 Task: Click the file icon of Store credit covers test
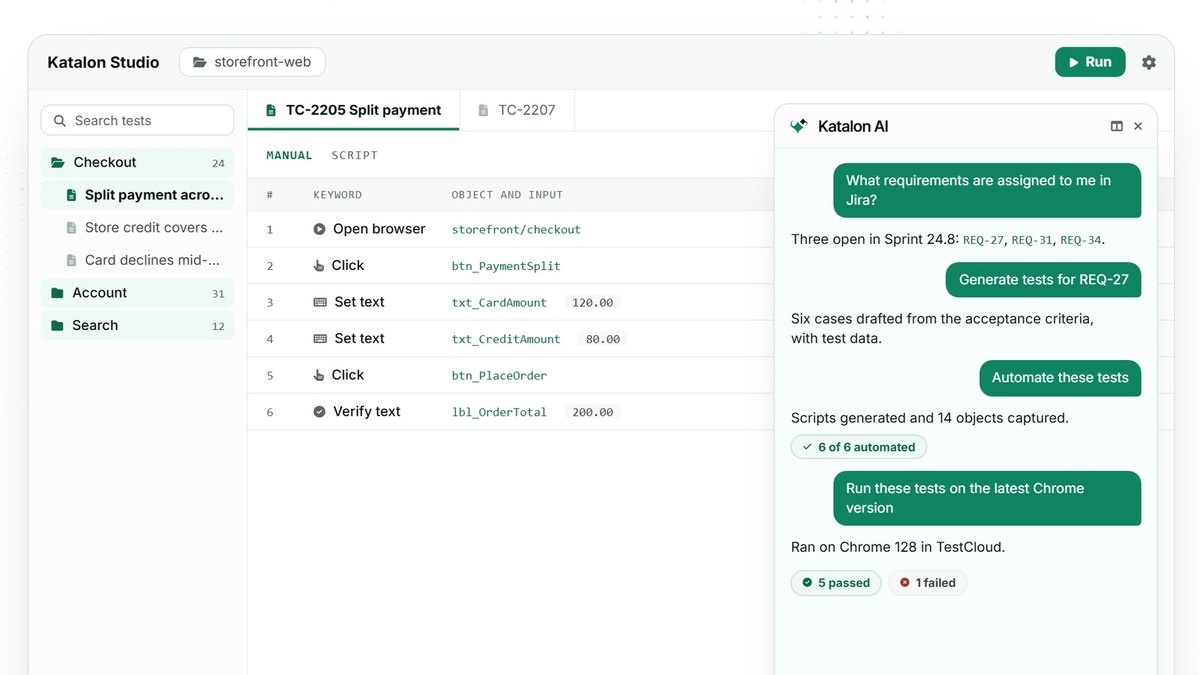tap(71, 228)
